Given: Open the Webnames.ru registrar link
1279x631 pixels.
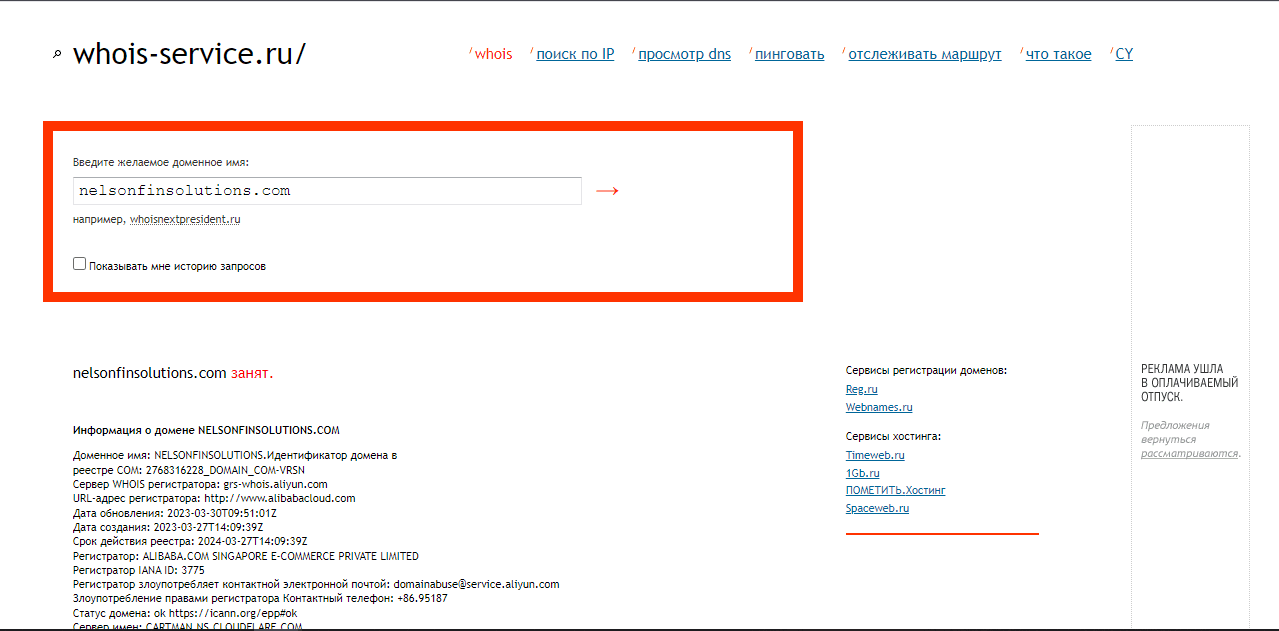Looking at the screenshot, I should (x=879, y=407).
